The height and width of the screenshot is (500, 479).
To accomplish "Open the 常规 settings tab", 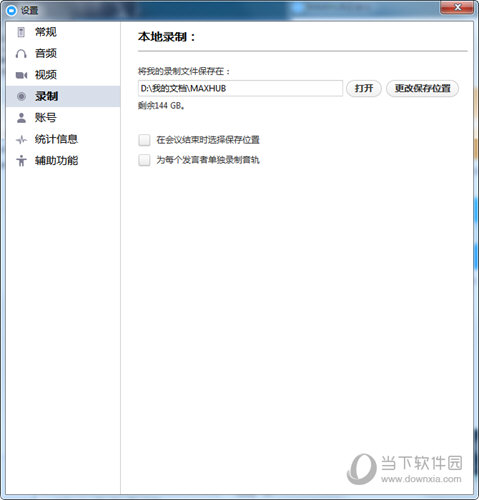I will pos(63,32).
